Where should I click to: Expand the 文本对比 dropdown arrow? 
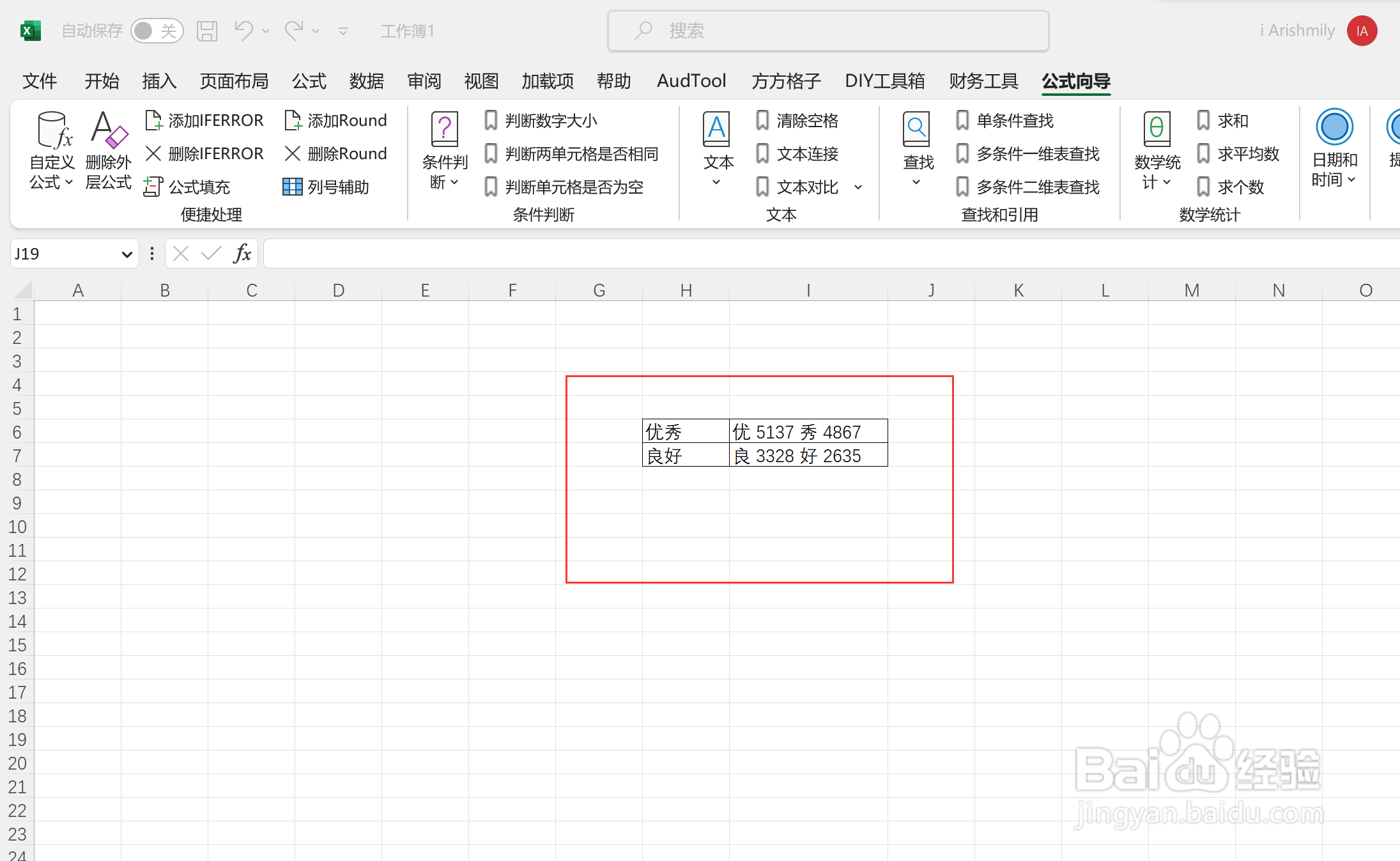pyautogui.click(x=858, y=187)
